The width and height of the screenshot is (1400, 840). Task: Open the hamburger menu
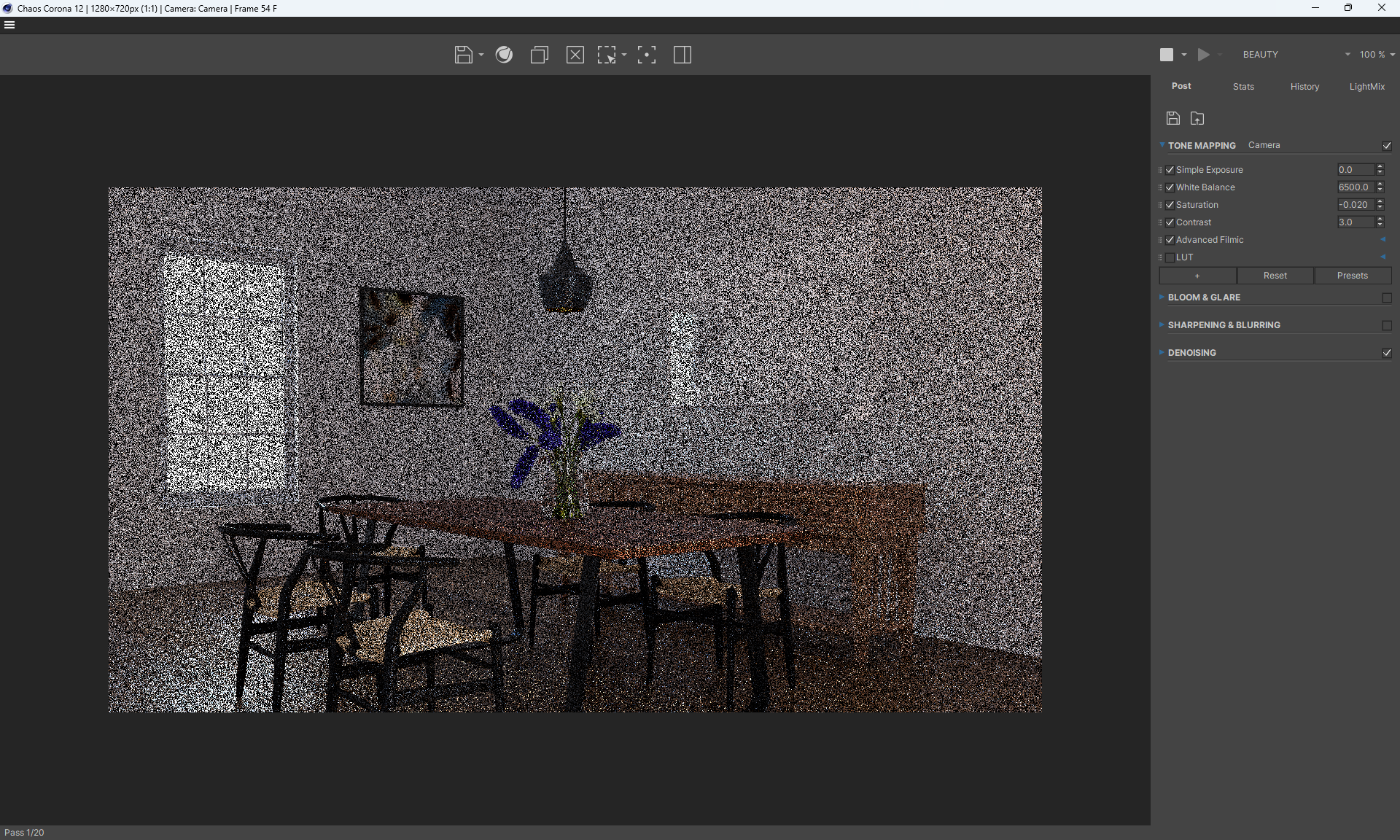click(9, 25)
